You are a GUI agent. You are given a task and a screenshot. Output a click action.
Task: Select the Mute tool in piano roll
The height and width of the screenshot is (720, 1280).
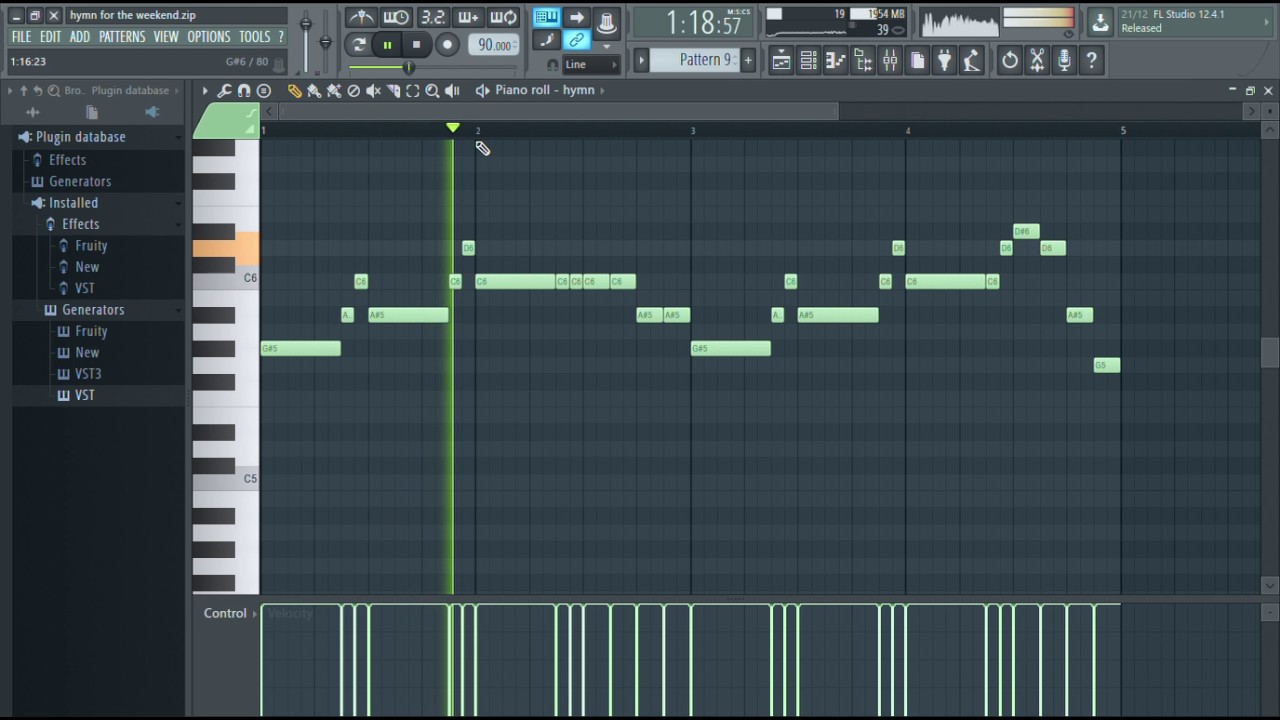tap(373, 91)
